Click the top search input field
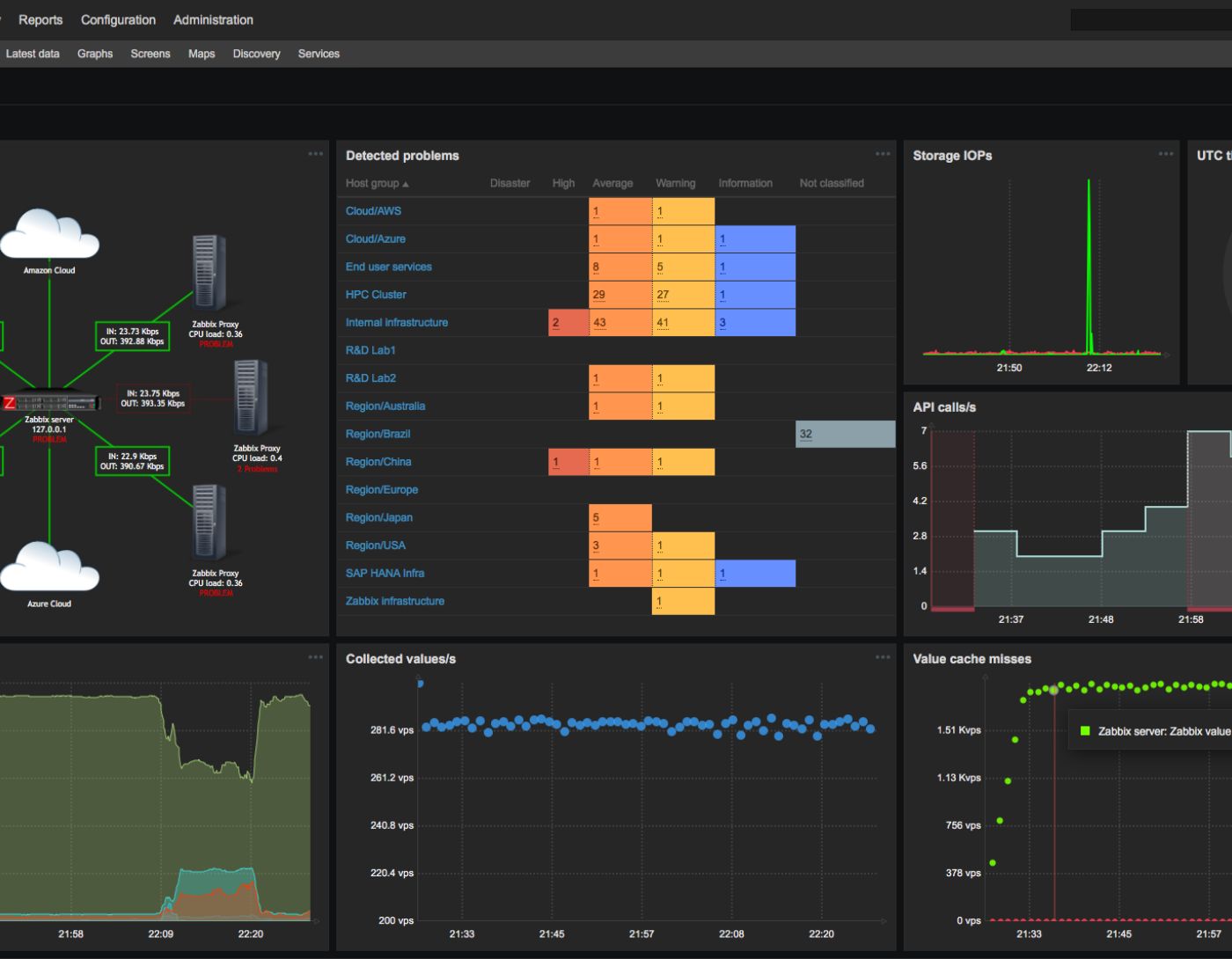 (1151, 19)
